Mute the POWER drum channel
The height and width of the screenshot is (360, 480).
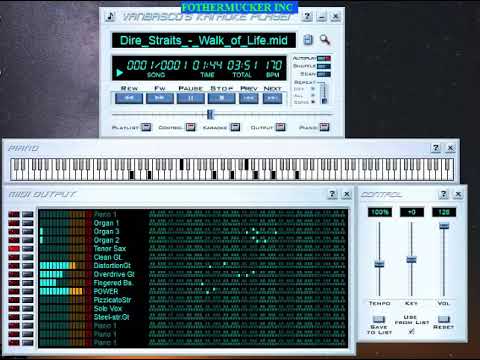(14, 291)
